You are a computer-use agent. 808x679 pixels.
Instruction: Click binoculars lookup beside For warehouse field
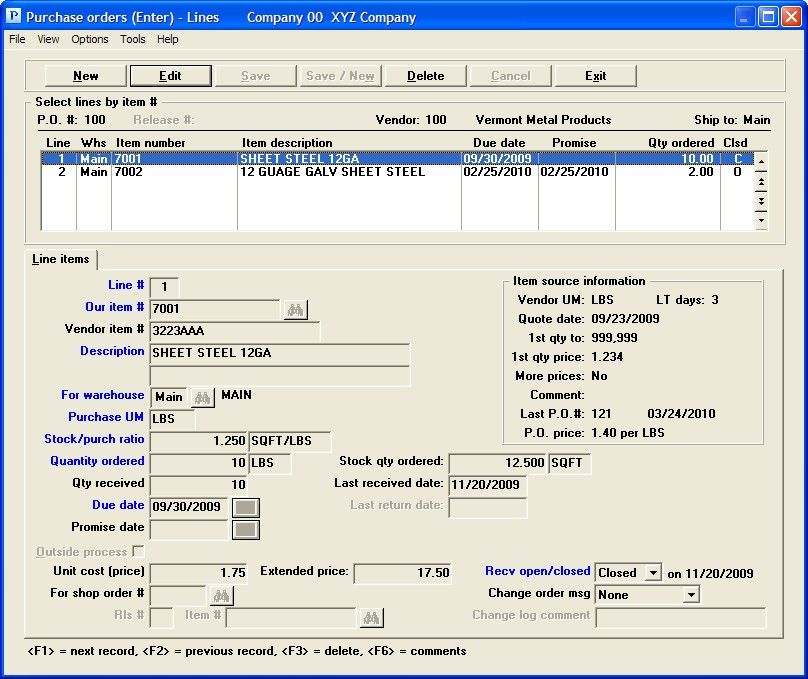pyautogui.click(x=203, y=397)
